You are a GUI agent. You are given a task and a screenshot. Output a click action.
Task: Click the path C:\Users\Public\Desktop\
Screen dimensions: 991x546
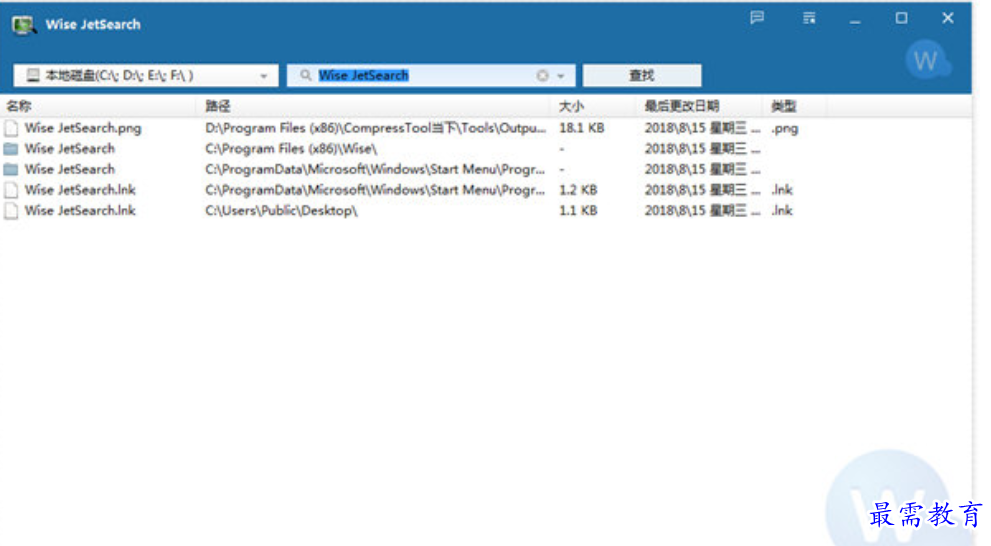pyautogui.click(x=281, y=211)
